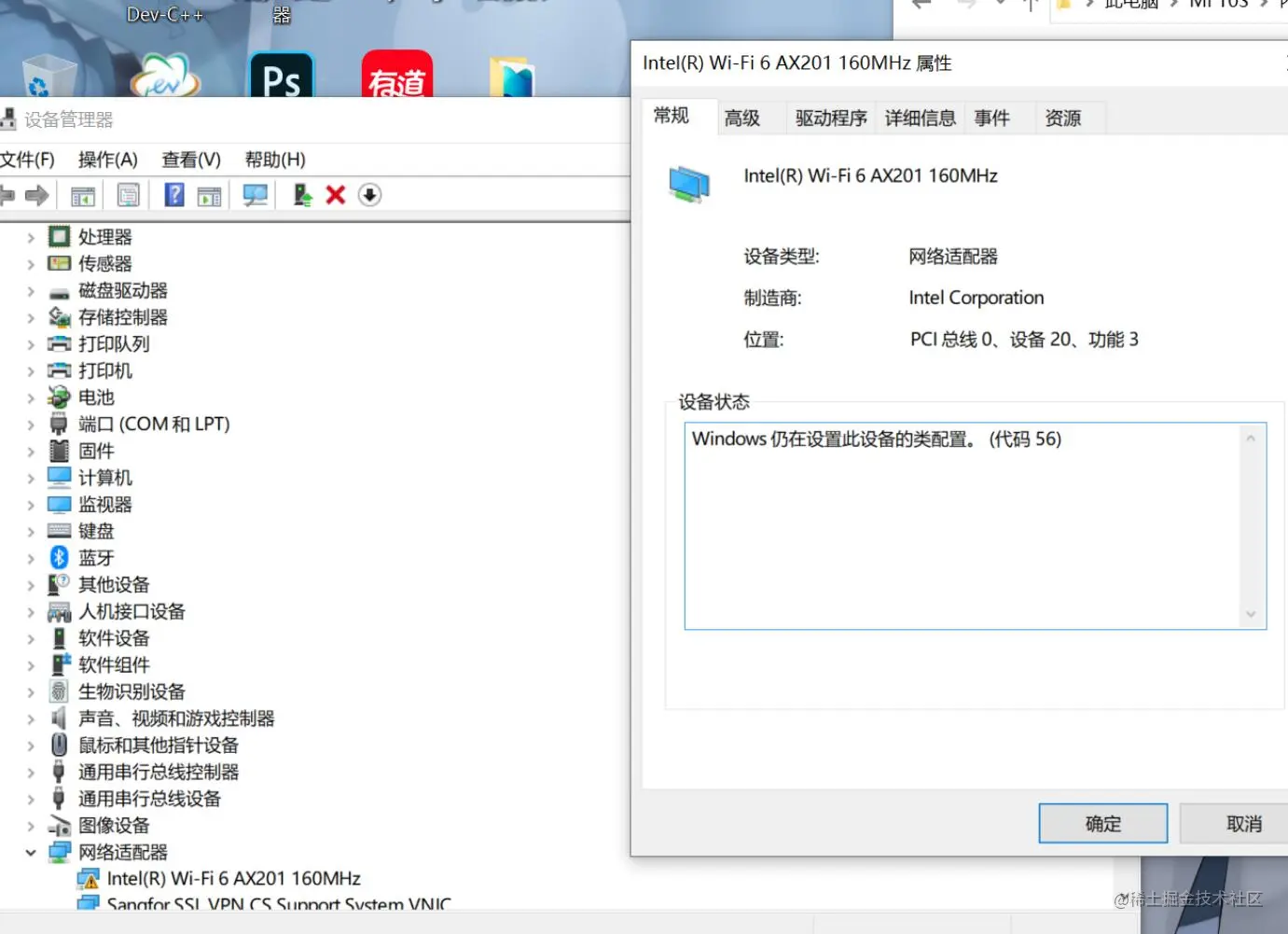Select the 监视器 tree item
Screen dimensions: 1288x934
pos(105,505)
